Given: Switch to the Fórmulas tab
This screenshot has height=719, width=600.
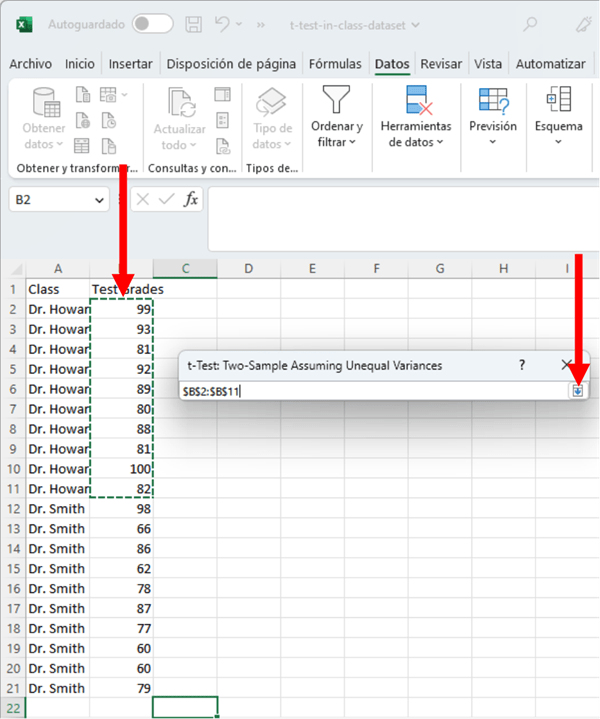Looking at the screenshot, I should point(335,64).
